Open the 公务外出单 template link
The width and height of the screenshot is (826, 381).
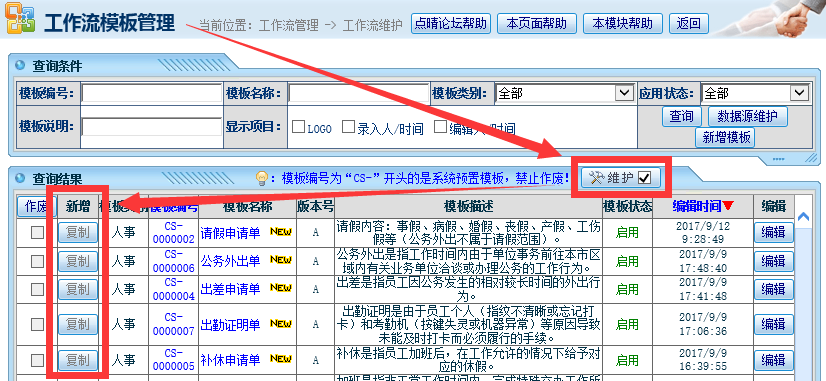pyautogui.click(x=230, y=260)
